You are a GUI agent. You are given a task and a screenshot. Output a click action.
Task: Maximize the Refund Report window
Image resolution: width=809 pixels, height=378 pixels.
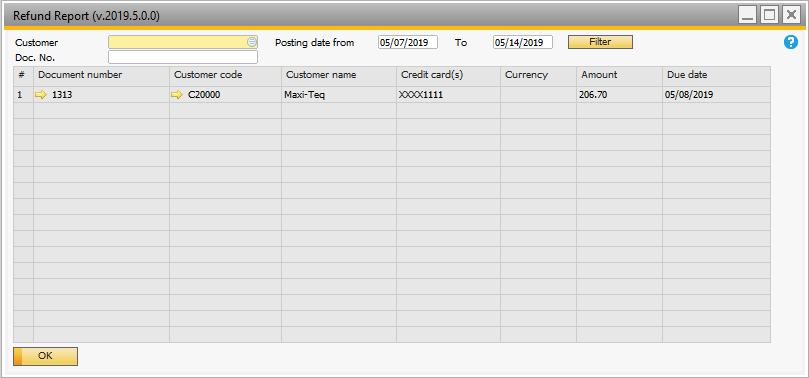769,15
